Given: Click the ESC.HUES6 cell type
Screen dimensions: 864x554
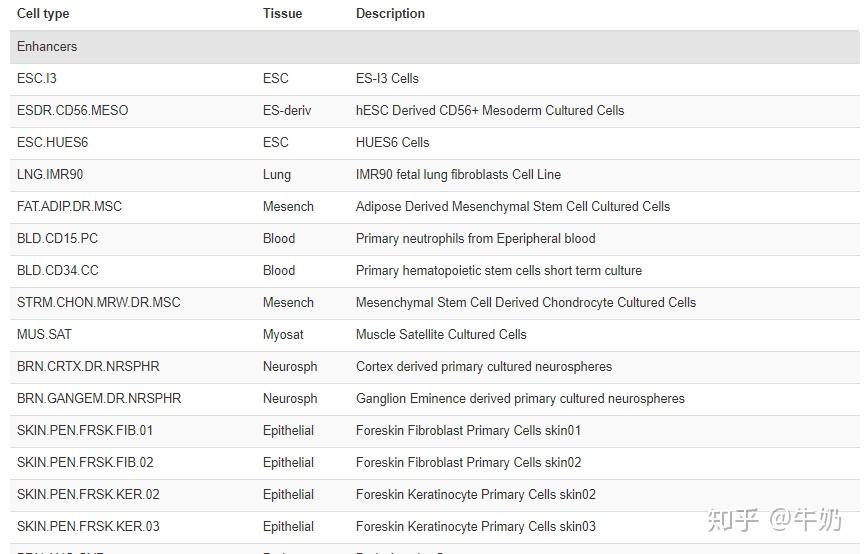Looking at the screenshot, I should point(52,142).
